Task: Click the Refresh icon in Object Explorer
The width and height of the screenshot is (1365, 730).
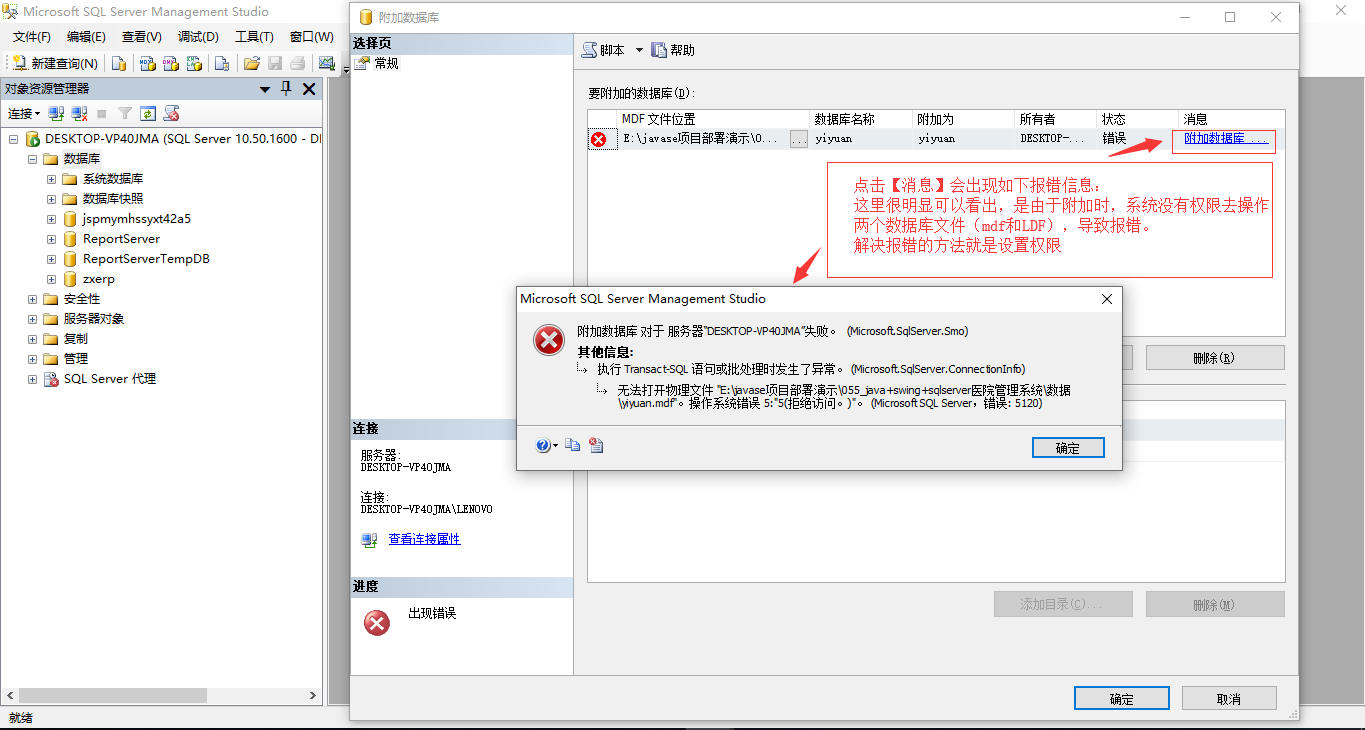Action: pos(148,114)
